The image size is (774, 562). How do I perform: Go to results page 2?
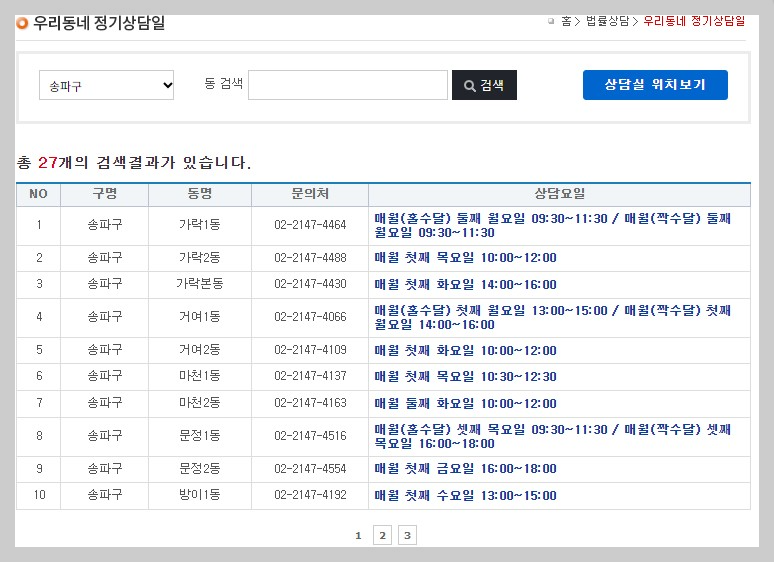coord(382,535)
